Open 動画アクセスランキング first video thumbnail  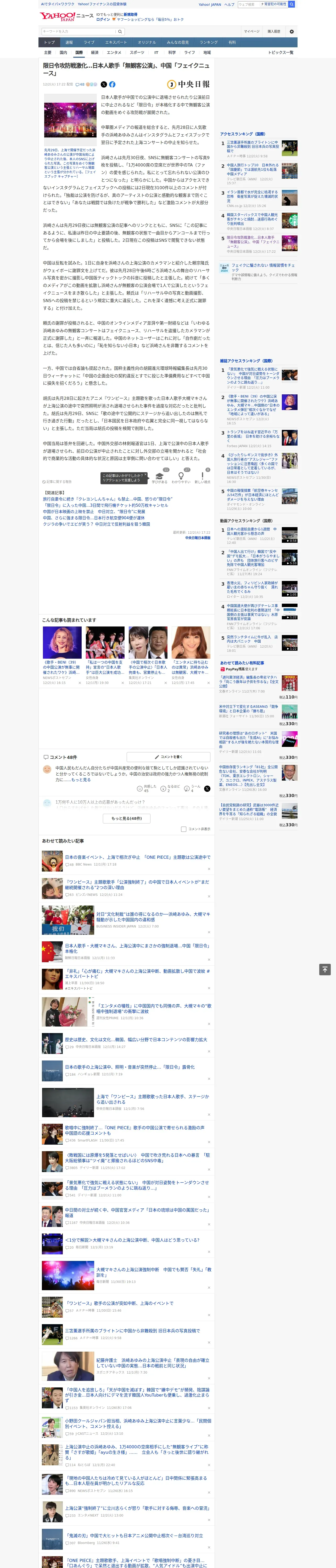tap(290, 535)
